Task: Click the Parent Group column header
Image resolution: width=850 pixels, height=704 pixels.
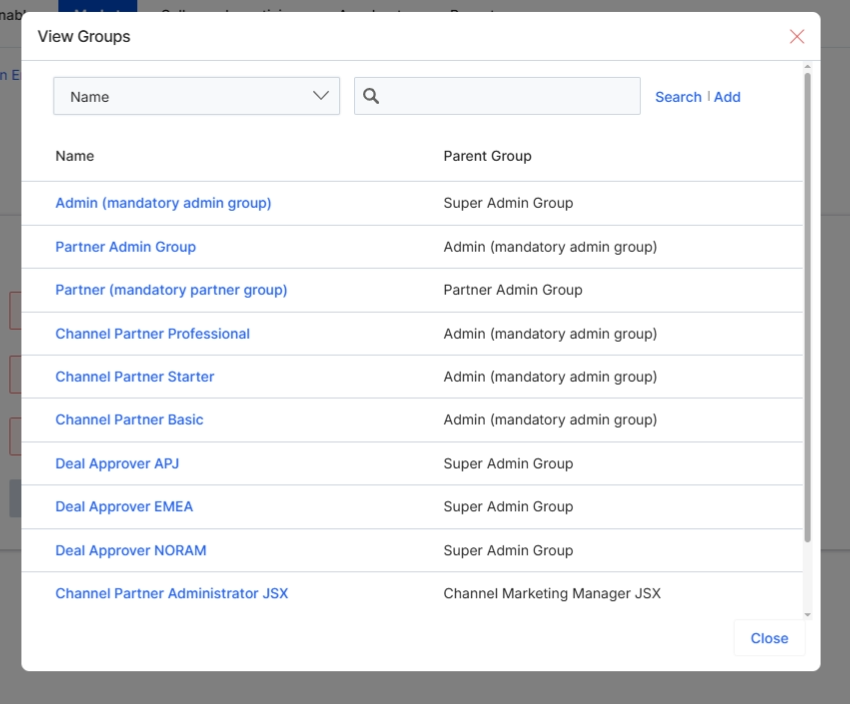Action: [487, 156]
